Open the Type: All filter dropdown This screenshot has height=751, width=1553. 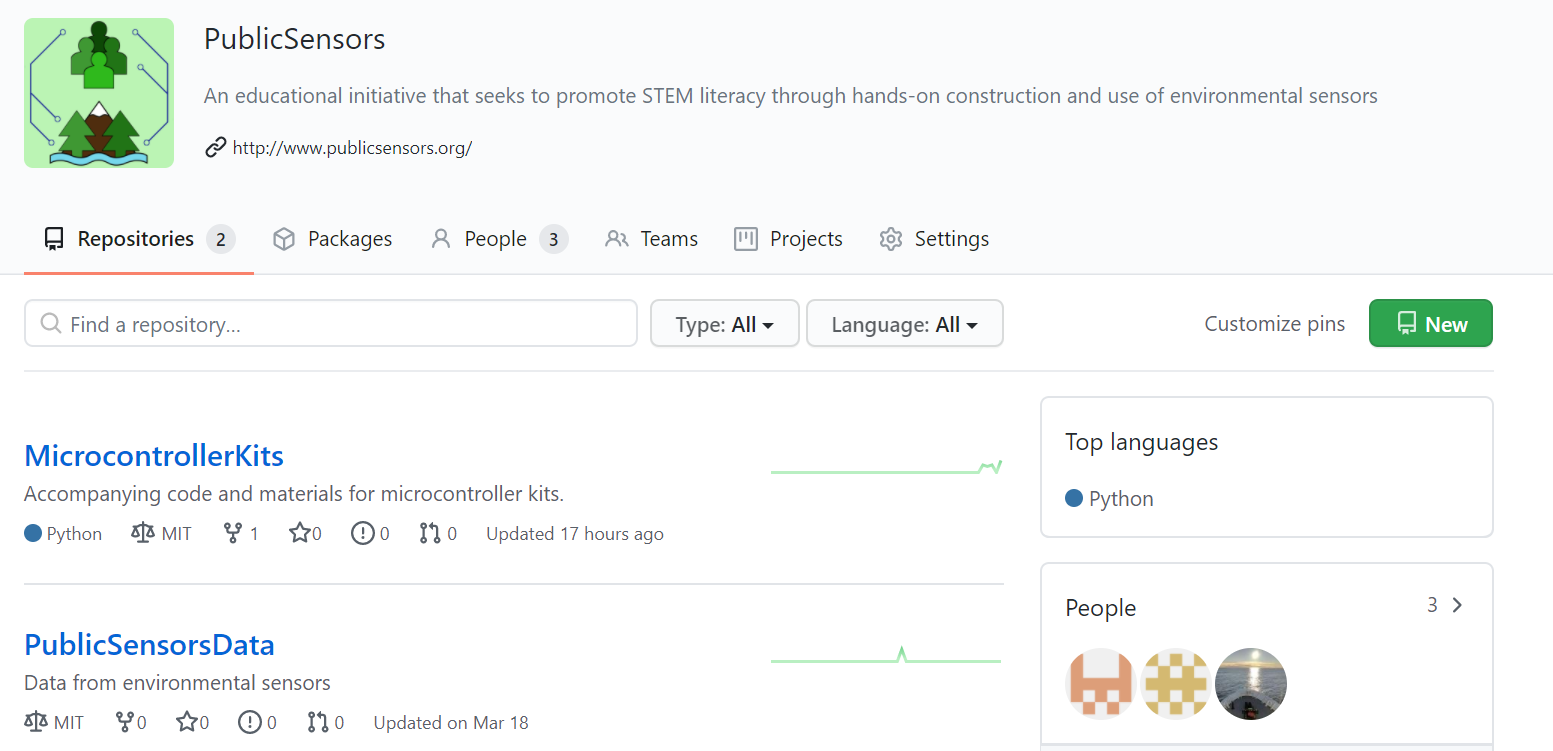724,323
